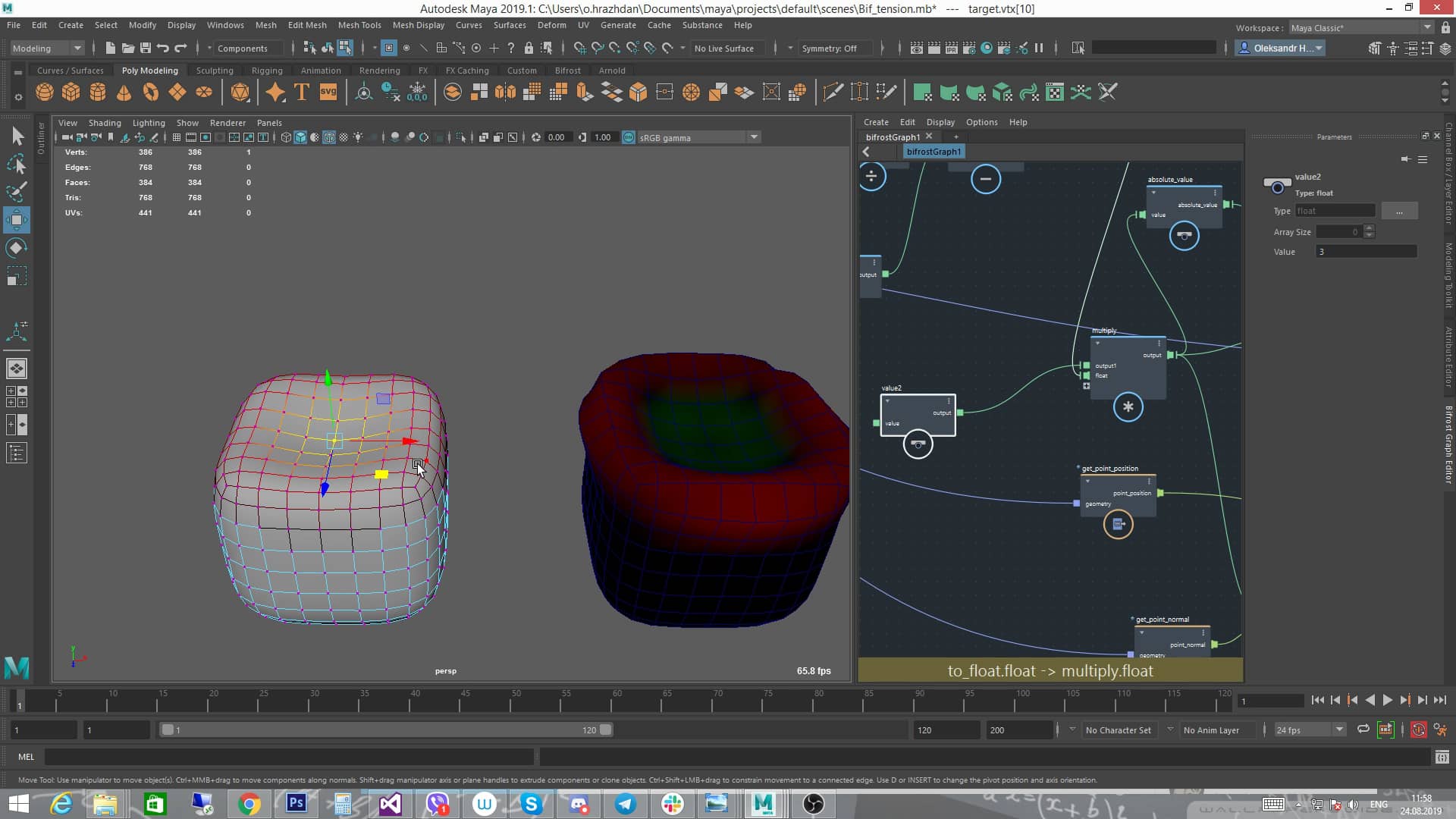Create a polygon Type object from the shelf

point(300,92)
